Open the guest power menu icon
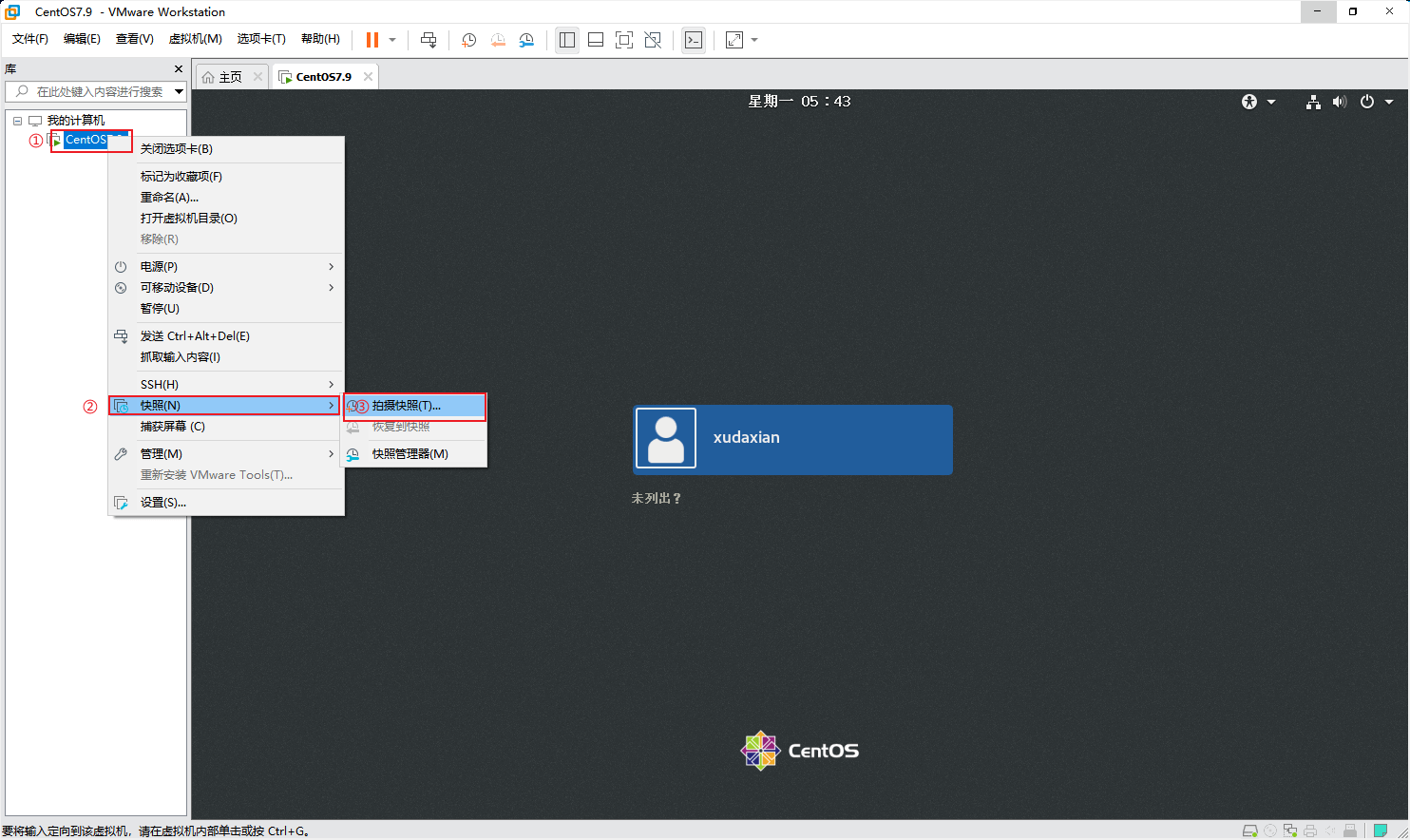 (1367, 102)
